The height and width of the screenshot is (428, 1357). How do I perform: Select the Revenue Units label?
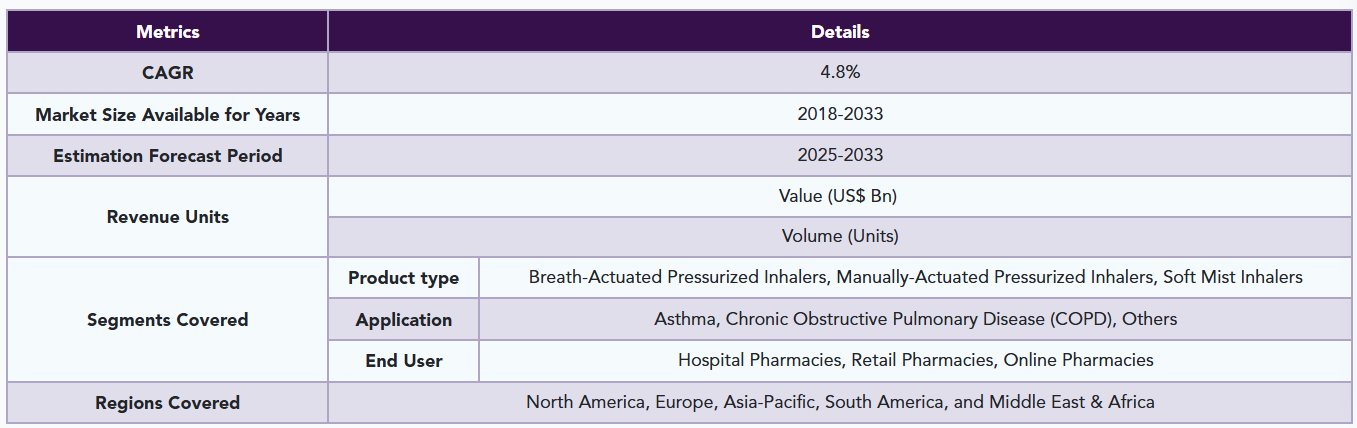(x=168, y=216)
